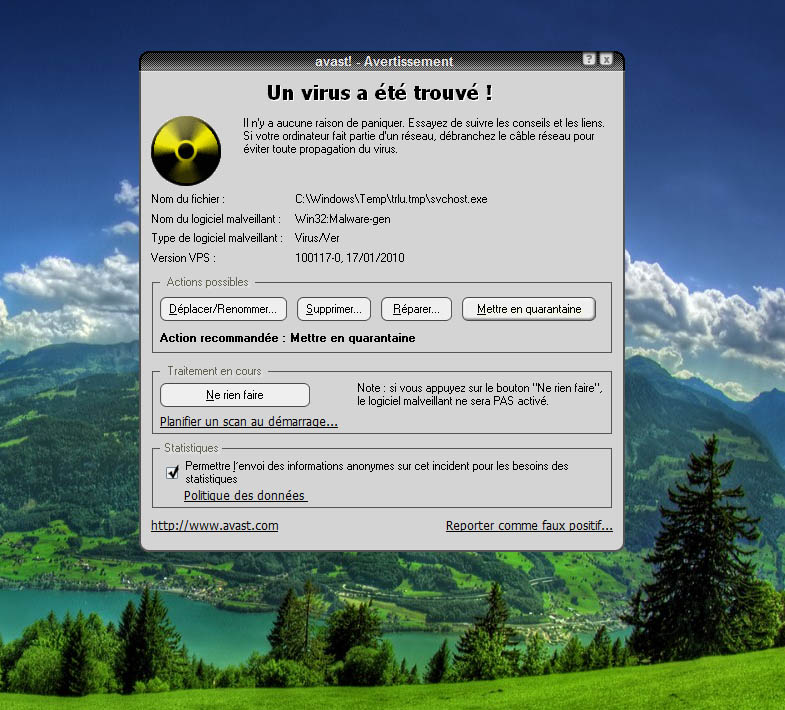Click the help question mark icon in title bar
The image size is (785, 710).
[589, 59]
